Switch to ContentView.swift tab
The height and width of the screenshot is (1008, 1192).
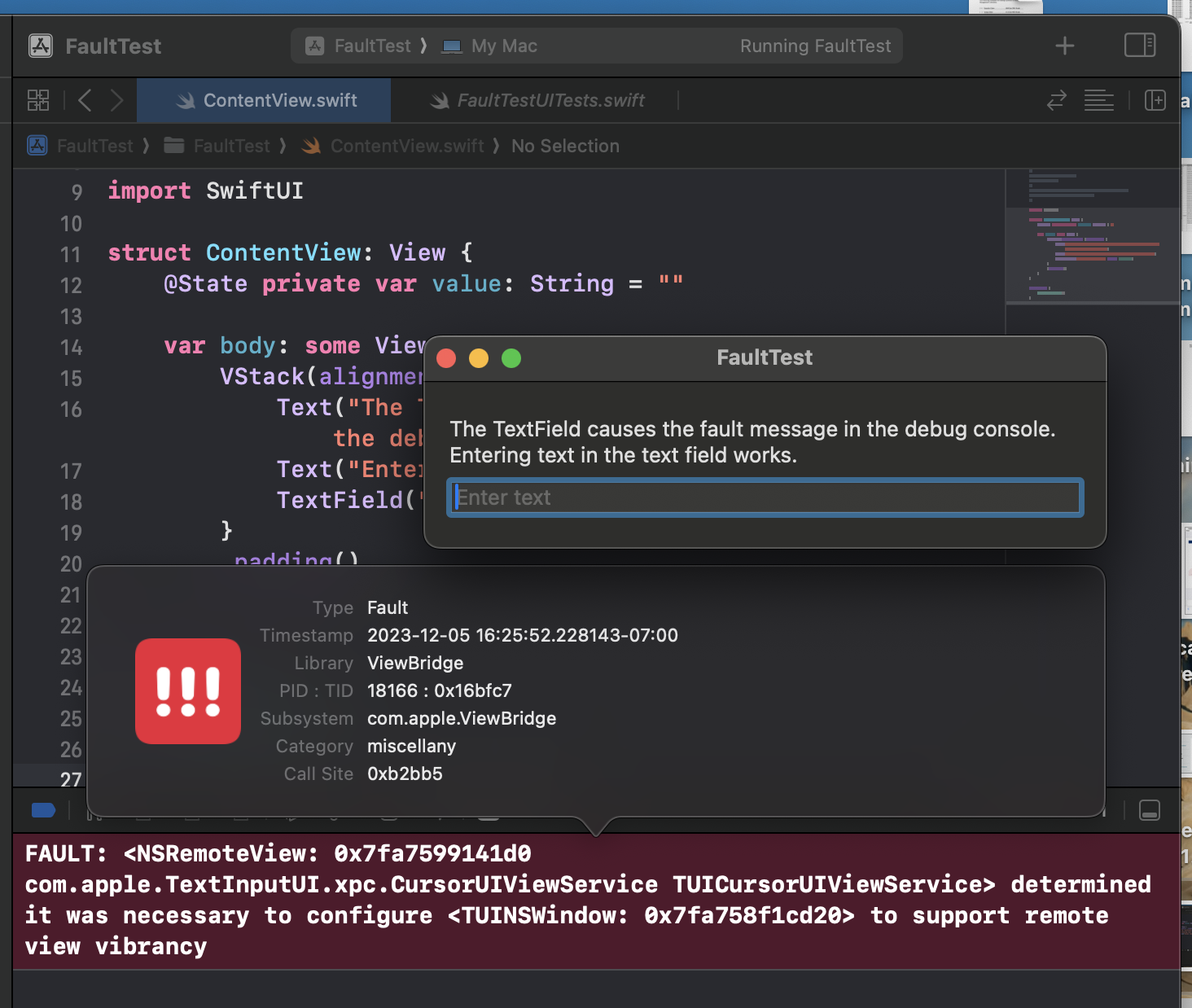(264, 100)
